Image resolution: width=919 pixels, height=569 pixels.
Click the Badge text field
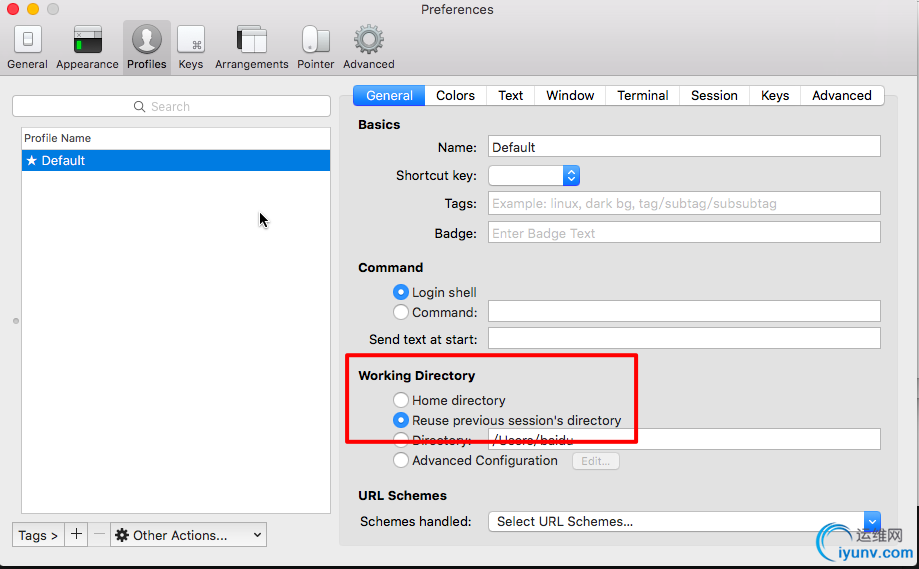coord(684,233)
